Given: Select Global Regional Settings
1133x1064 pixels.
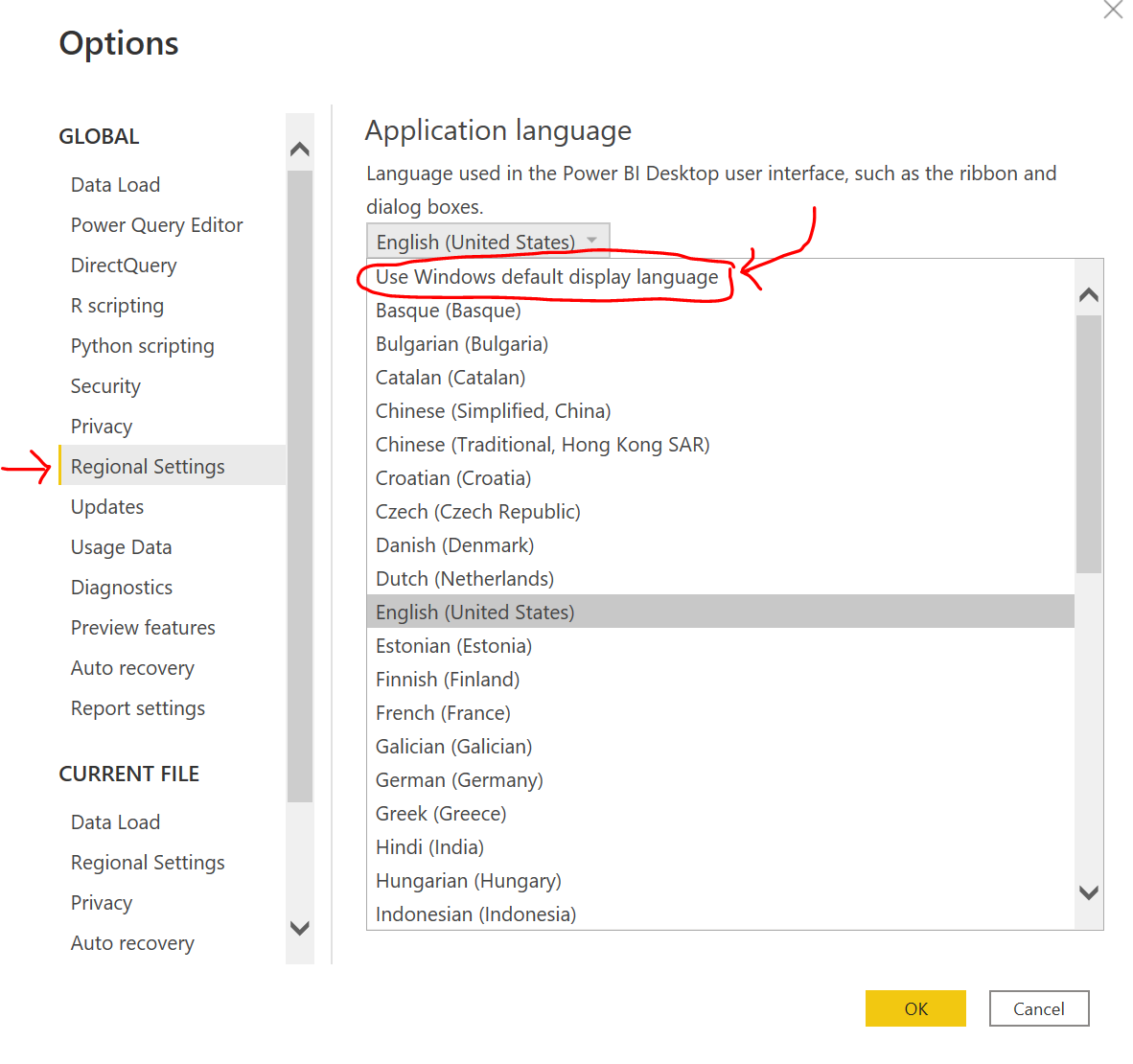Looking at the screenshot, I should [x=173, y=466].
